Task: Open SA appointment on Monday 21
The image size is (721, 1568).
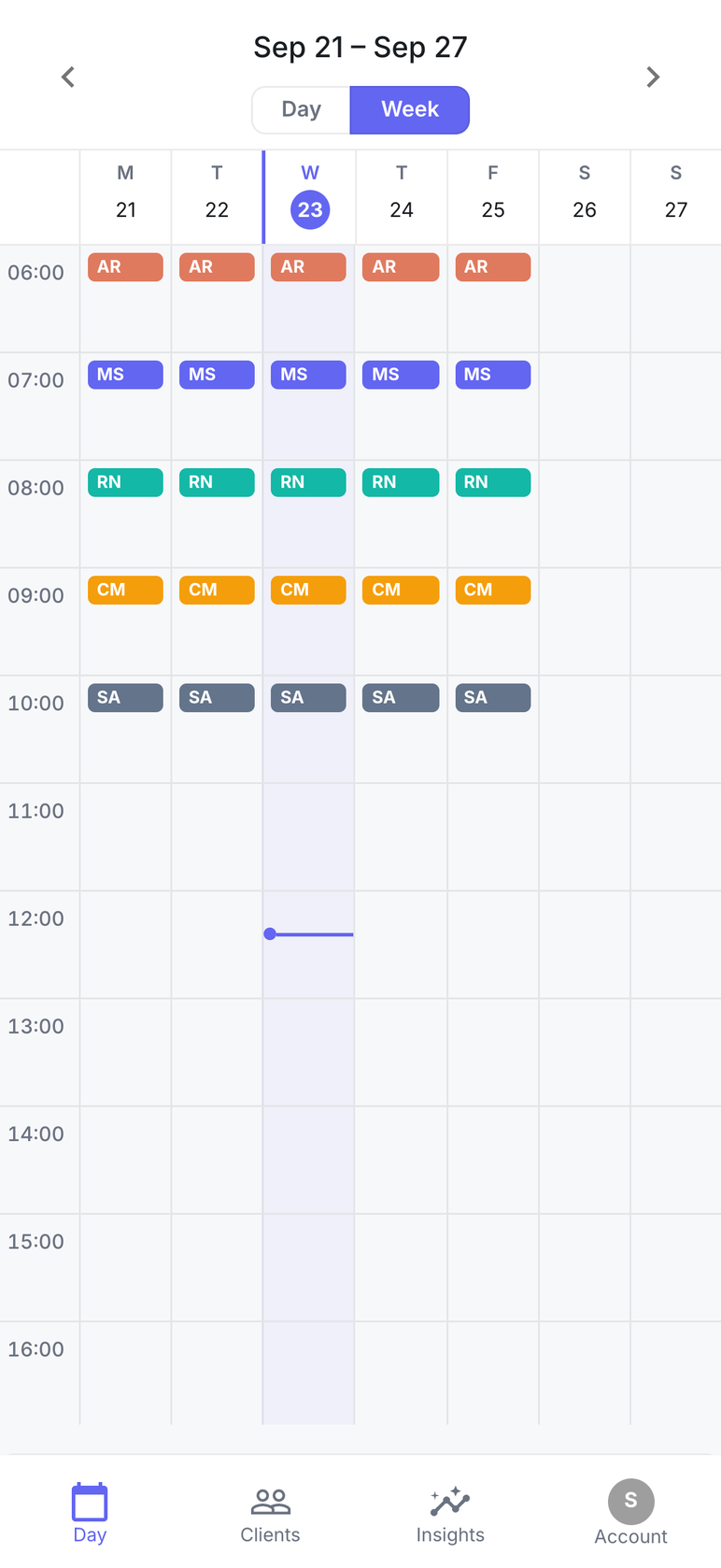Action: pyautogui.click(x=125, y=698)
